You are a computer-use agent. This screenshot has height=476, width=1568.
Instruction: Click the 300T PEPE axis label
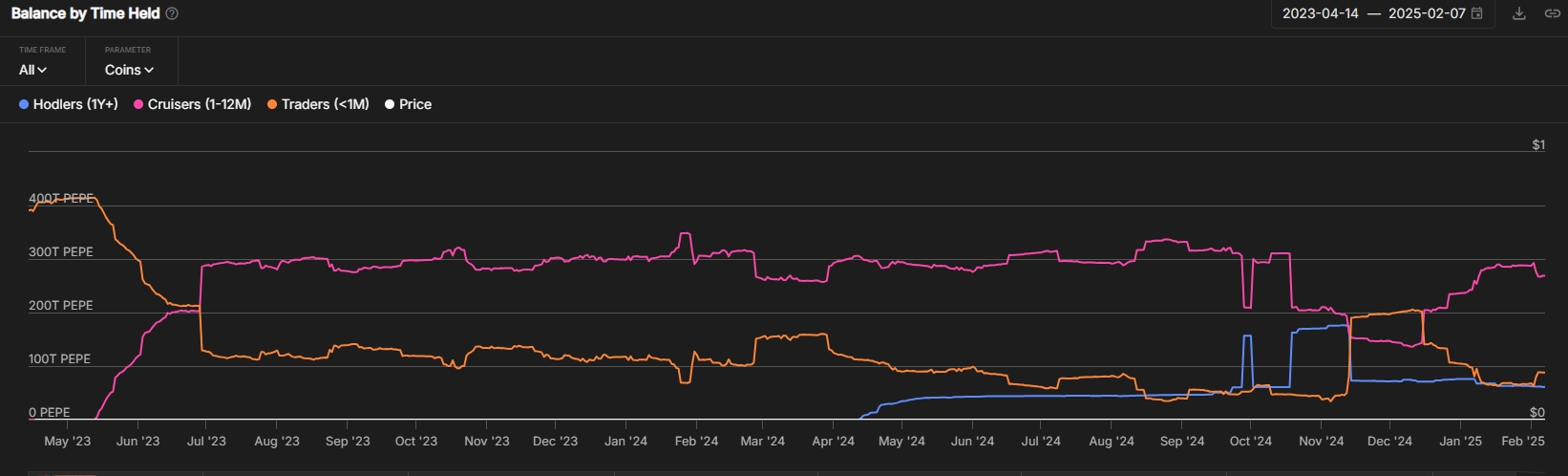pos(61,252)
